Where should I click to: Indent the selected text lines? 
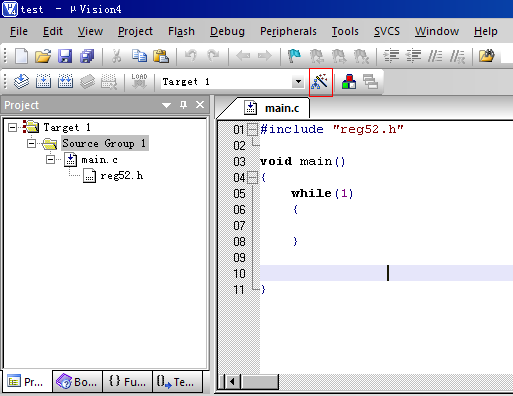(x=391, y=56)
